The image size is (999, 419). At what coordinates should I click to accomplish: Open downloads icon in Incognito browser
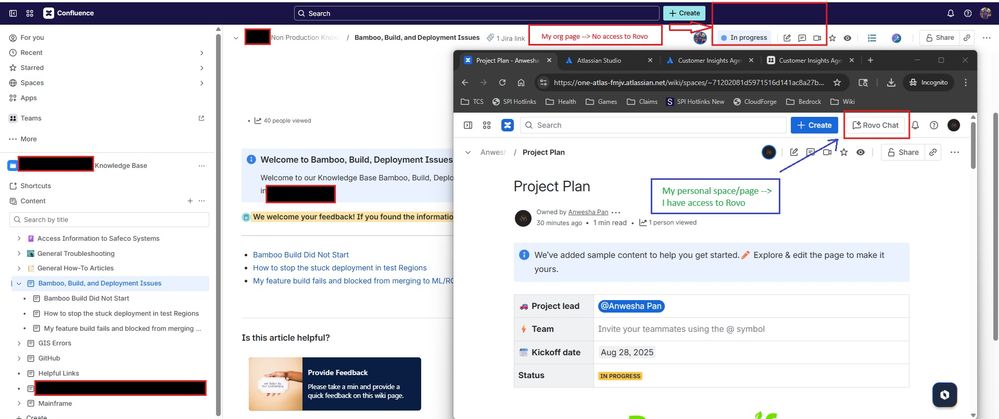pos(891,83)
